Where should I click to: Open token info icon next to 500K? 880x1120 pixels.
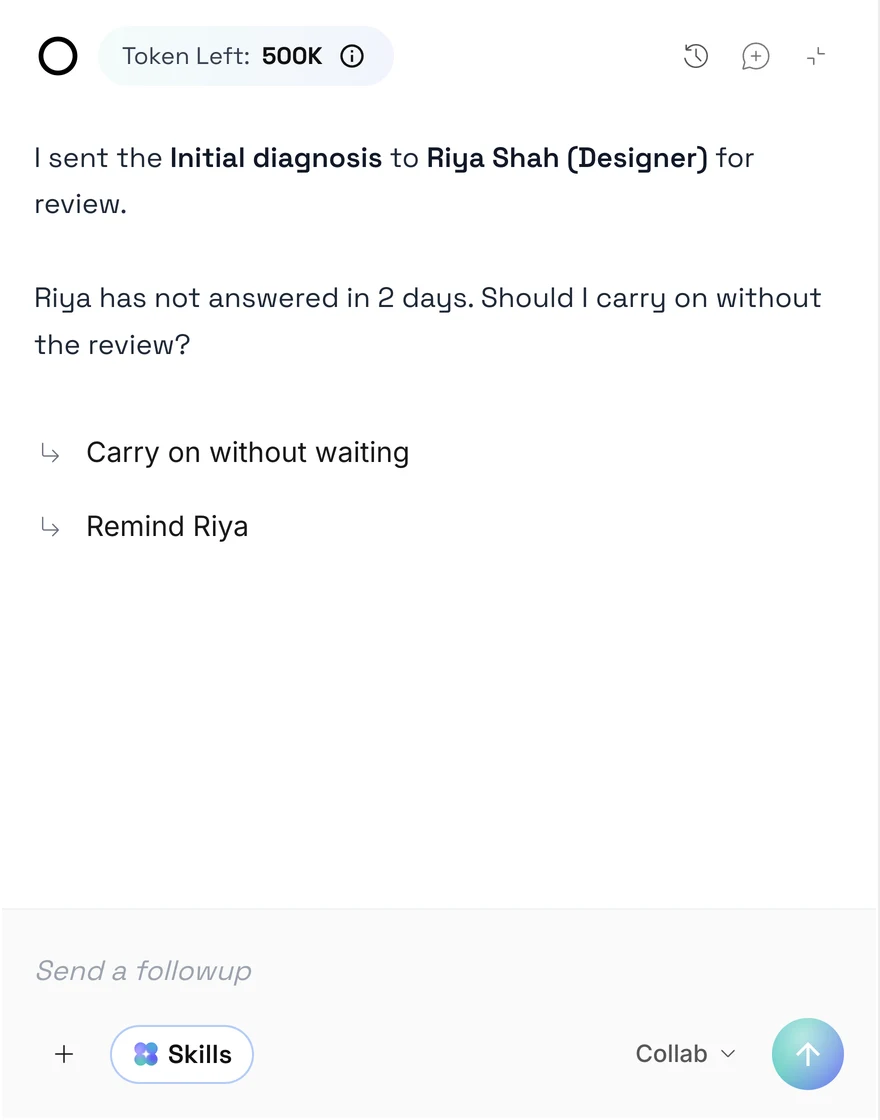[351, 56]
